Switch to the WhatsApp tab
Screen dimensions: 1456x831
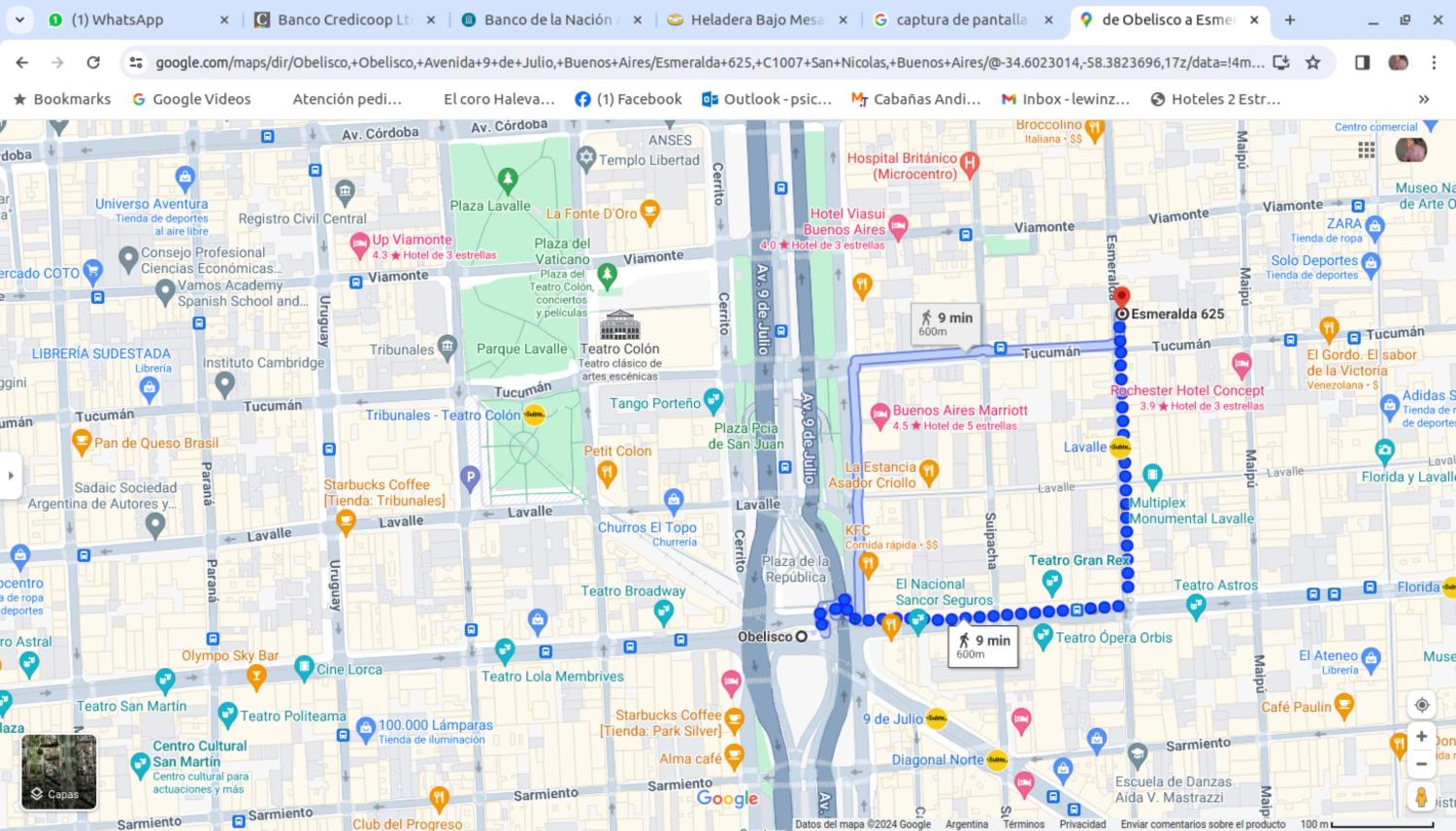coord(138,20)
